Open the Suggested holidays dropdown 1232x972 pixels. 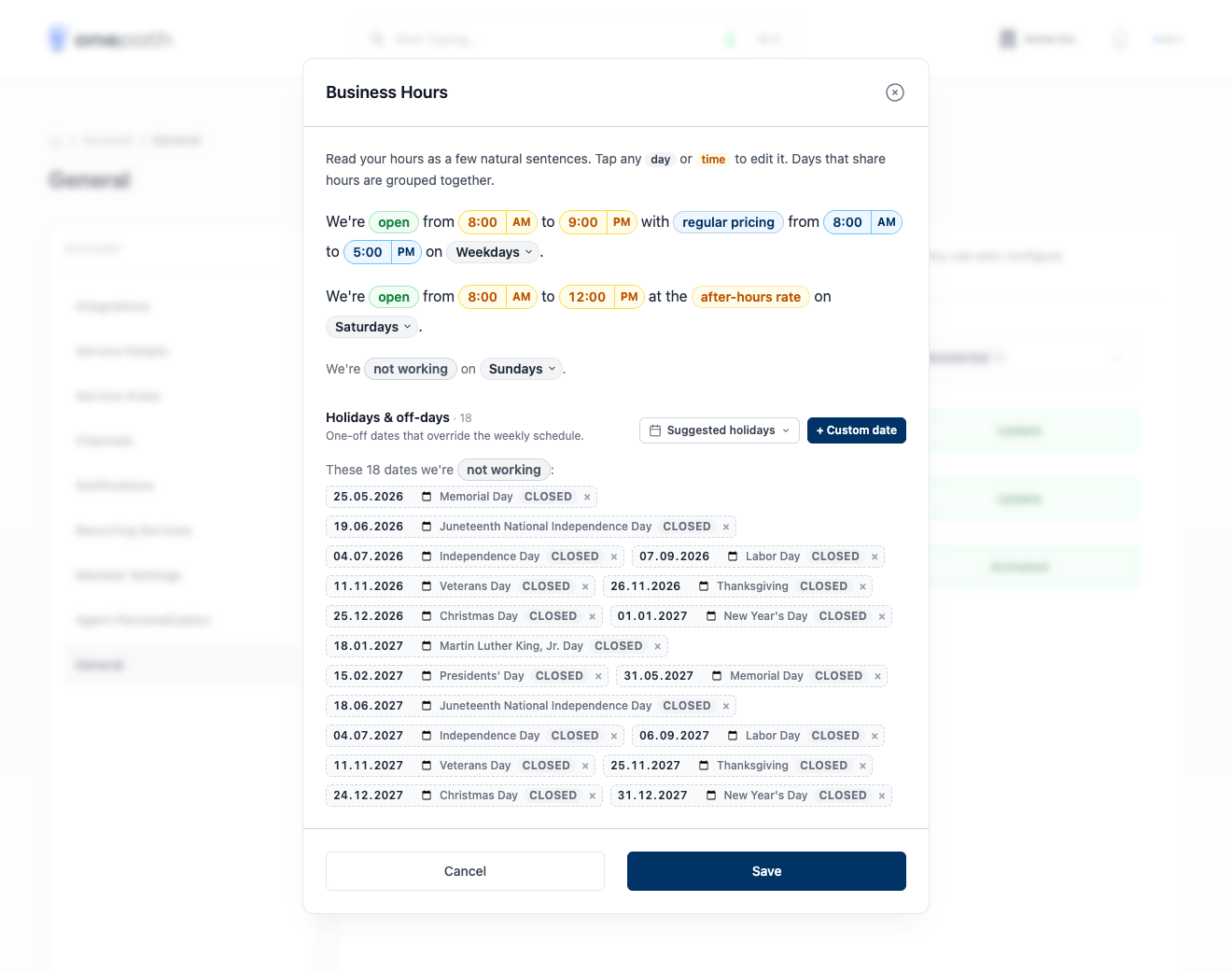pos(720,430)
